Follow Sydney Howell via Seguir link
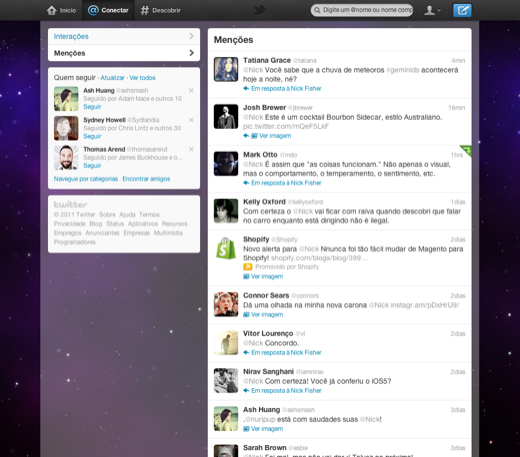520x457 pixels. pyautogui.click(x=92, y=136)
